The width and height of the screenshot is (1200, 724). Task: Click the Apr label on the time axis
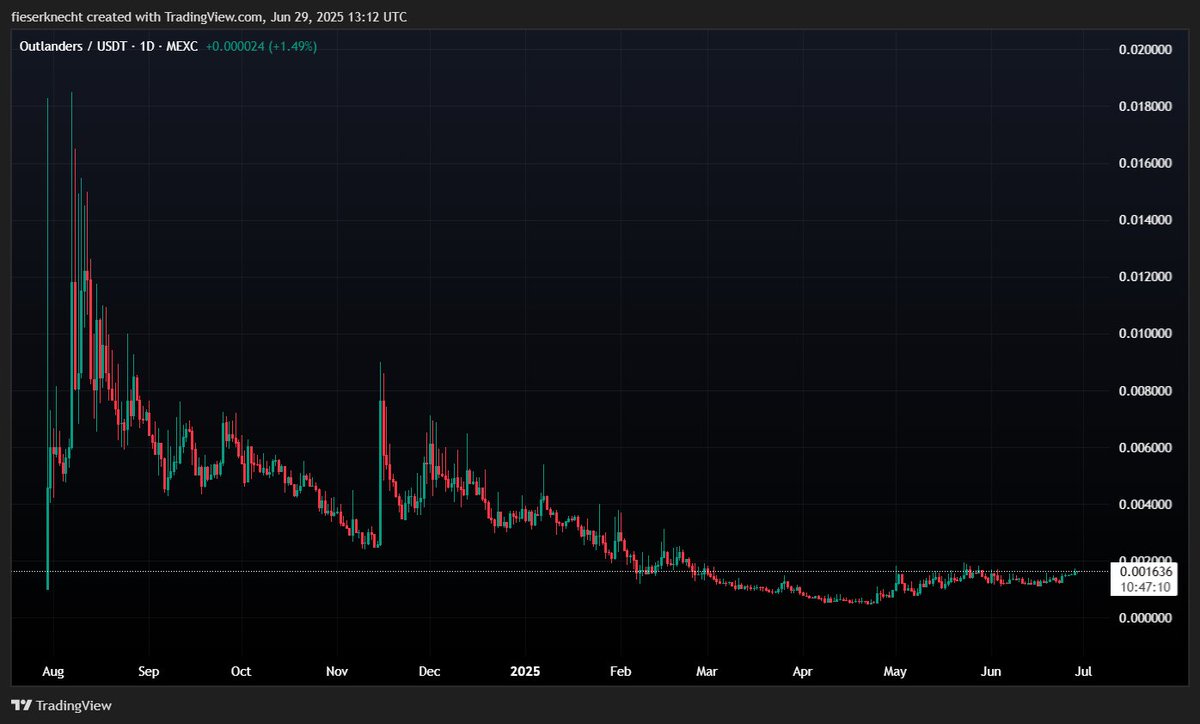click(801, 672)
